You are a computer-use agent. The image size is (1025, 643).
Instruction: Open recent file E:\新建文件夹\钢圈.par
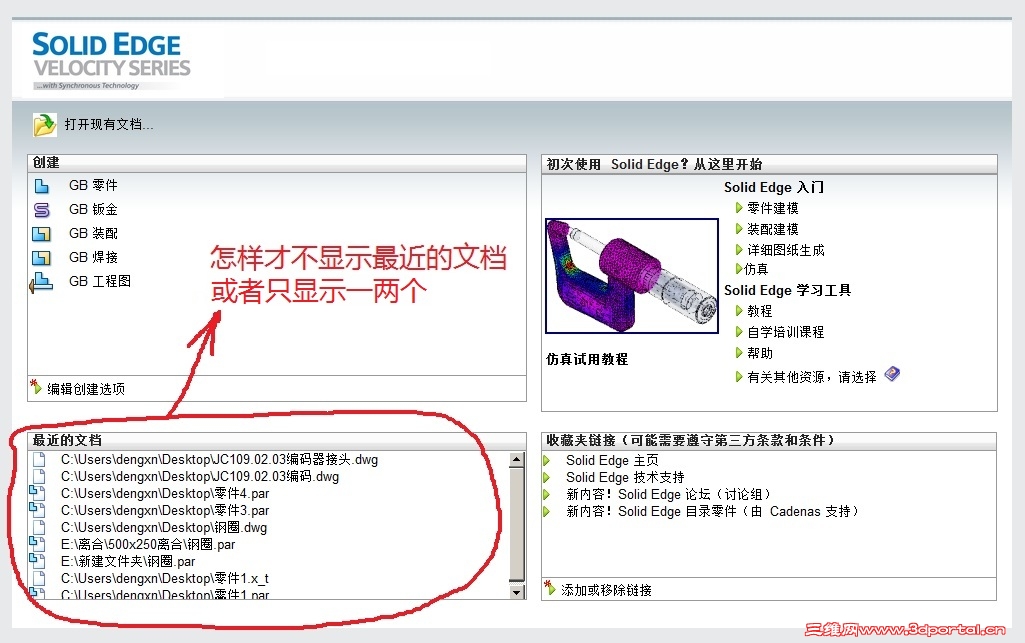127,561
